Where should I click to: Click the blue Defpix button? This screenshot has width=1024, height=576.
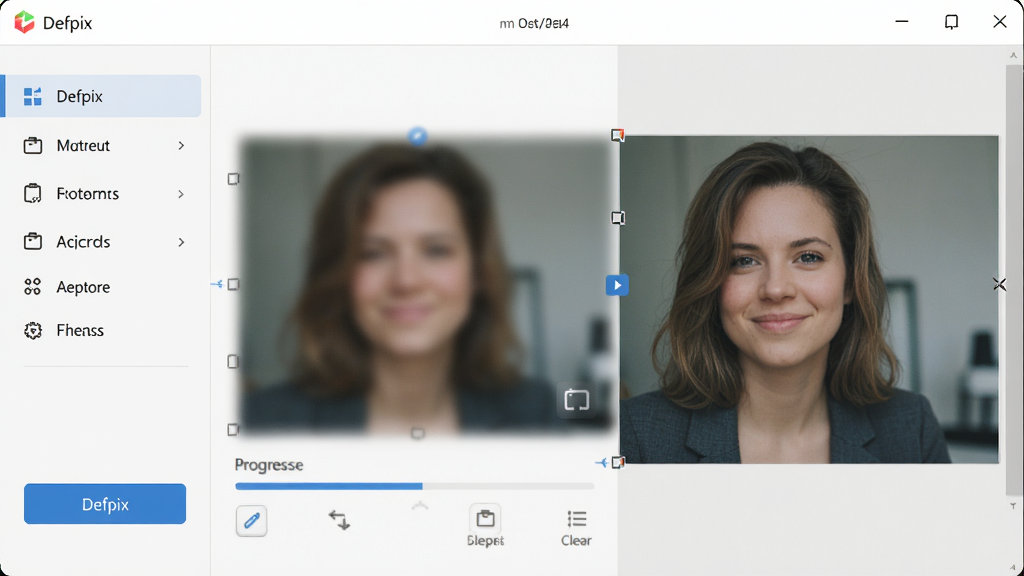[105, 504]
